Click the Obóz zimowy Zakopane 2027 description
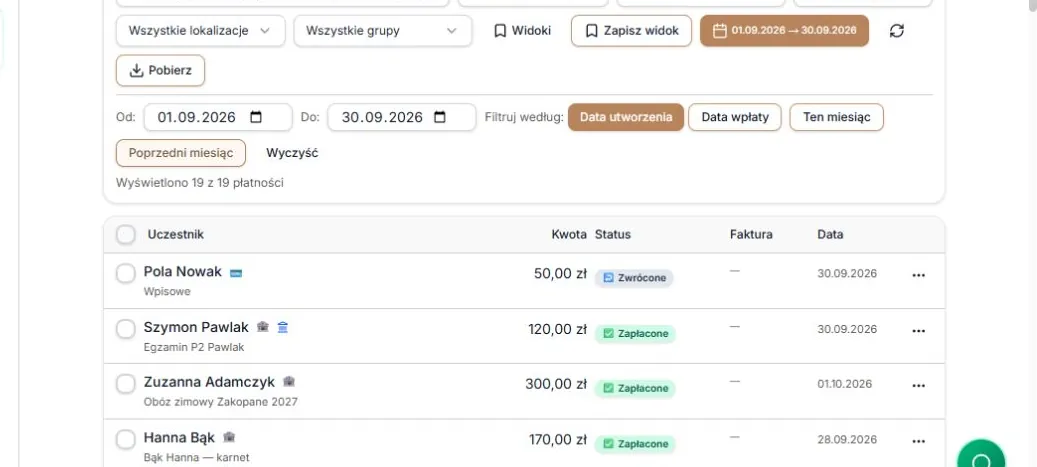 click(x=220, y=402)
